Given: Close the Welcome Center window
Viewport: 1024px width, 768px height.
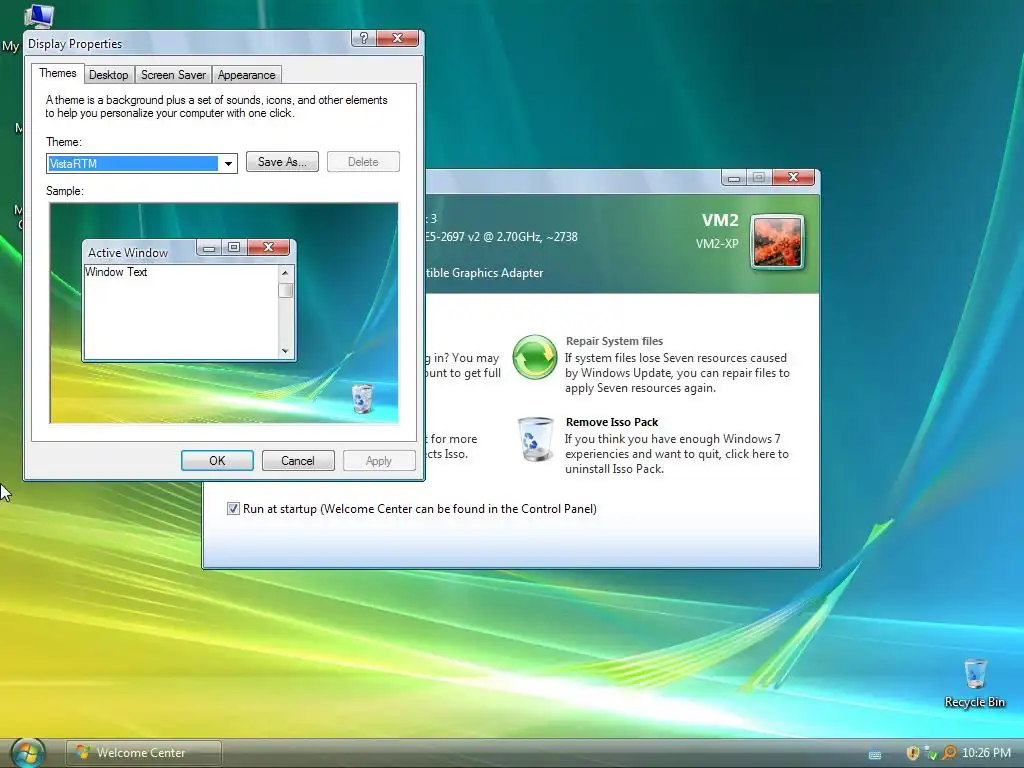Looking at the screenshot, I should (x=793, y=177).
